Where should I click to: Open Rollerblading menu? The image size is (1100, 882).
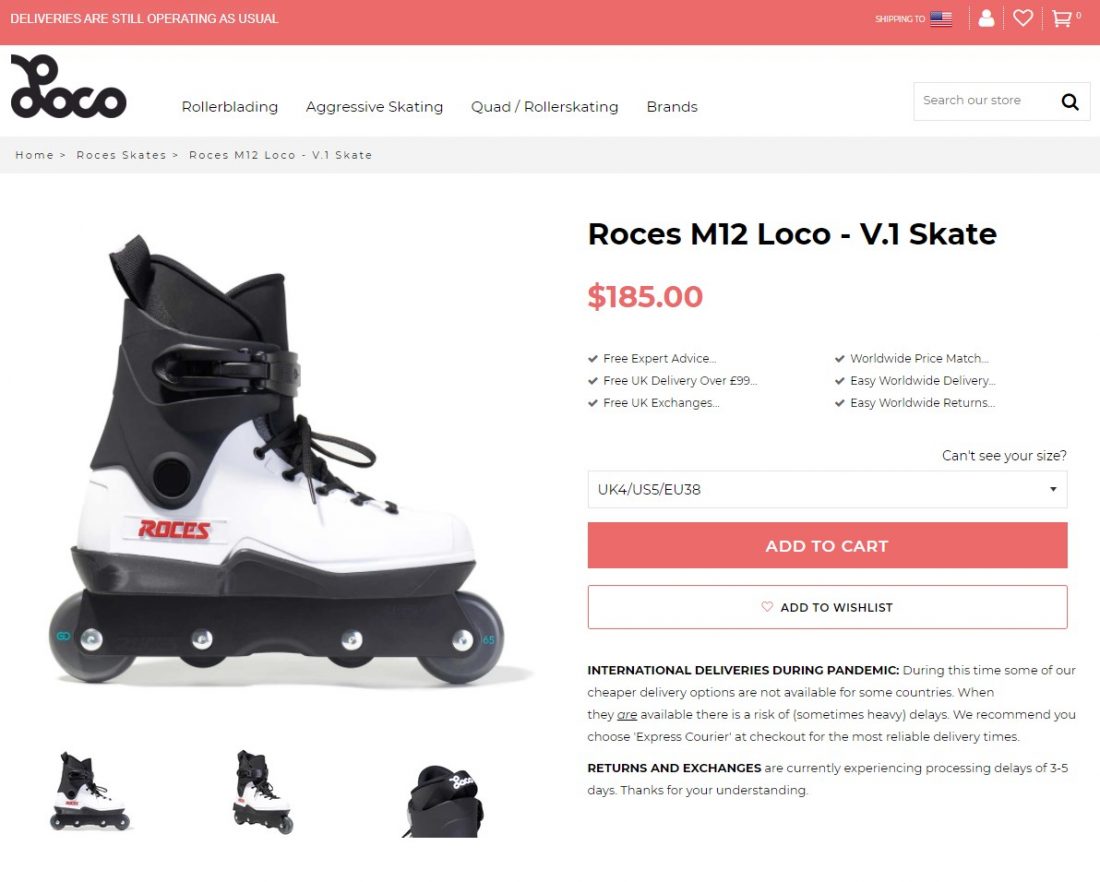(x=230, y=107)
